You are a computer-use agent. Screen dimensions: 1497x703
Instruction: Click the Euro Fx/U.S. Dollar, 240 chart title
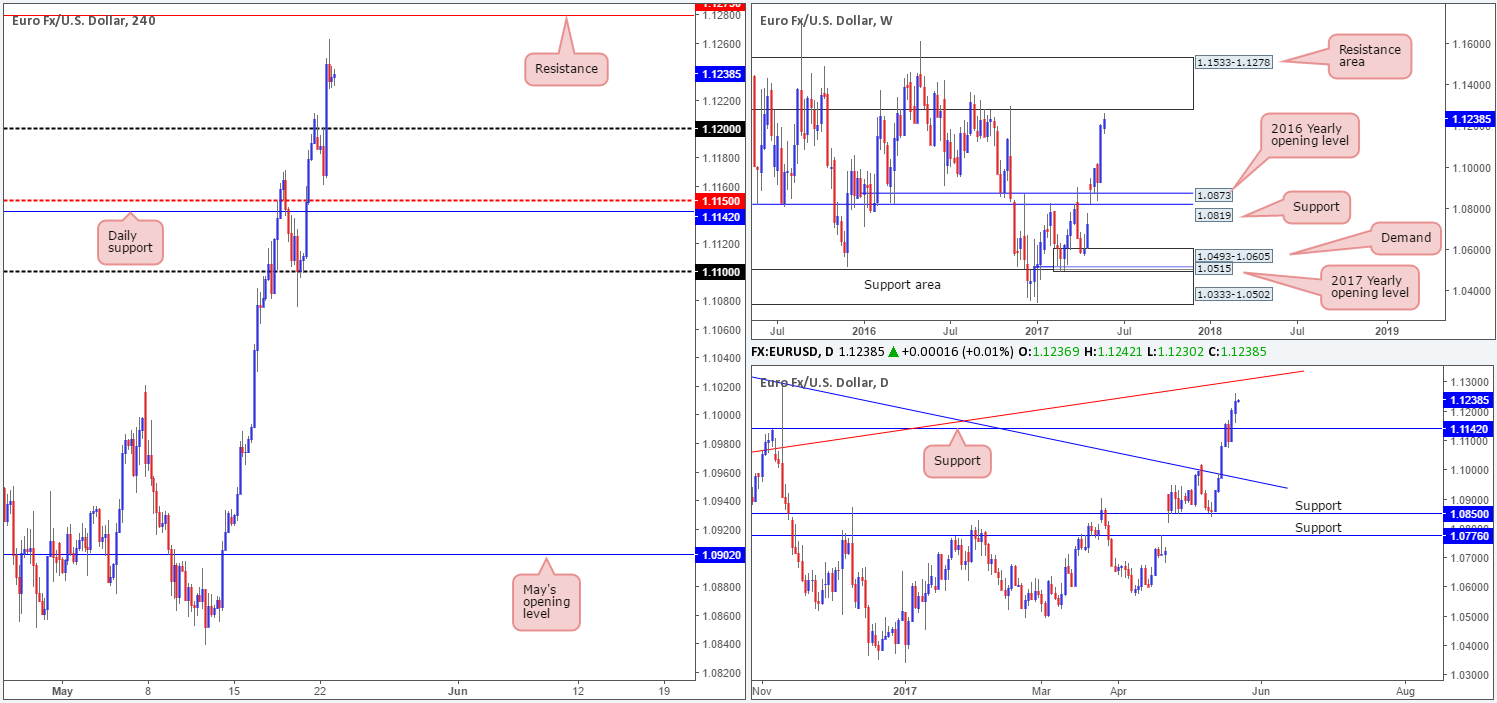tap(84, 19)
